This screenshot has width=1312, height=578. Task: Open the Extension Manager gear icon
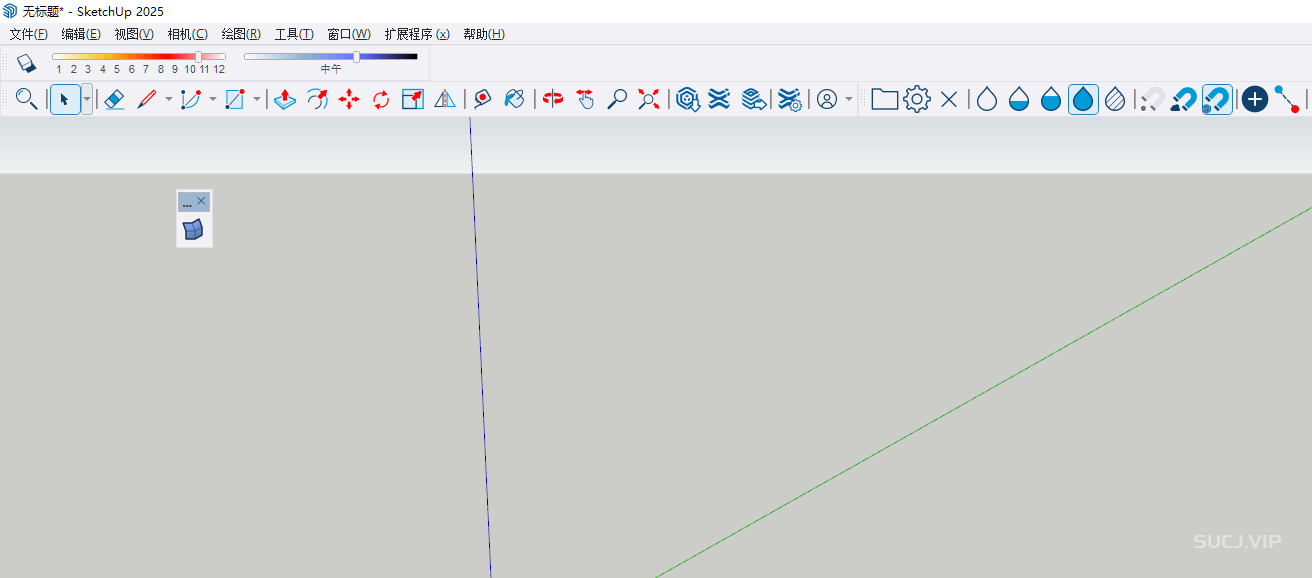[x=790, y=99]
